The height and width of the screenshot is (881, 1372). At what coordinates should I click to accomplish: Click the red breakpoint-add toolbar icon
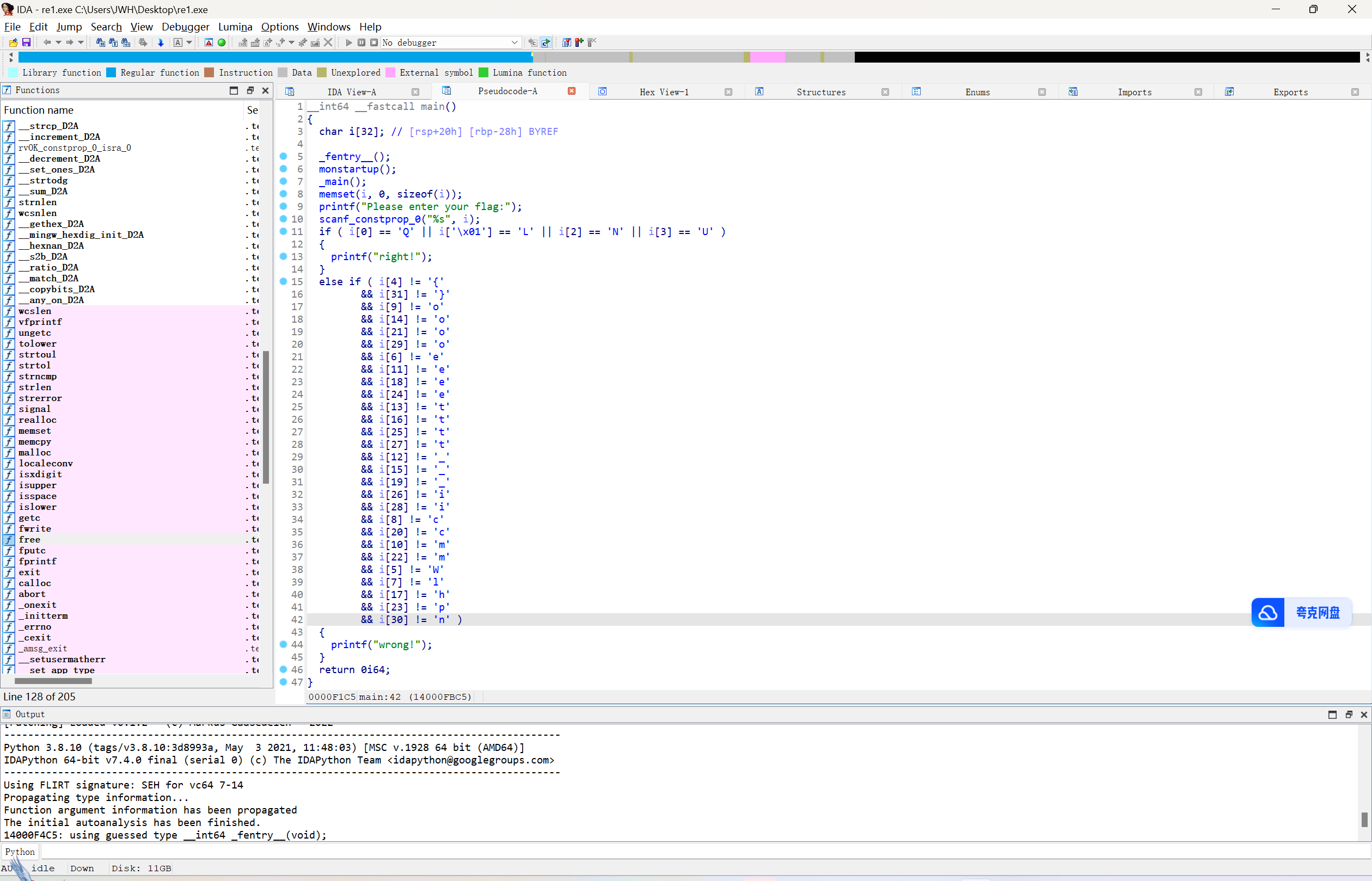click(x=579, y=42)
